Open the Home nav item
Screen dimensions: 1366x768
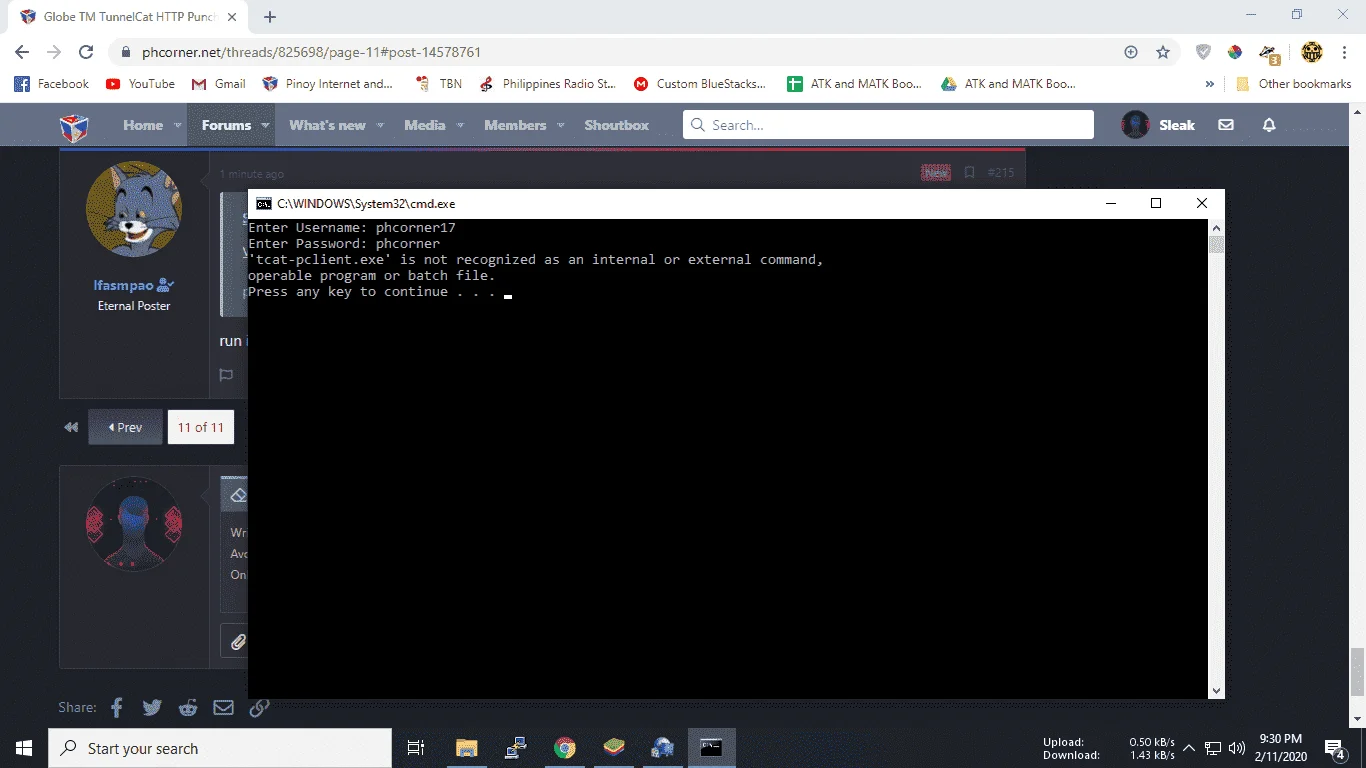[143, 125]
